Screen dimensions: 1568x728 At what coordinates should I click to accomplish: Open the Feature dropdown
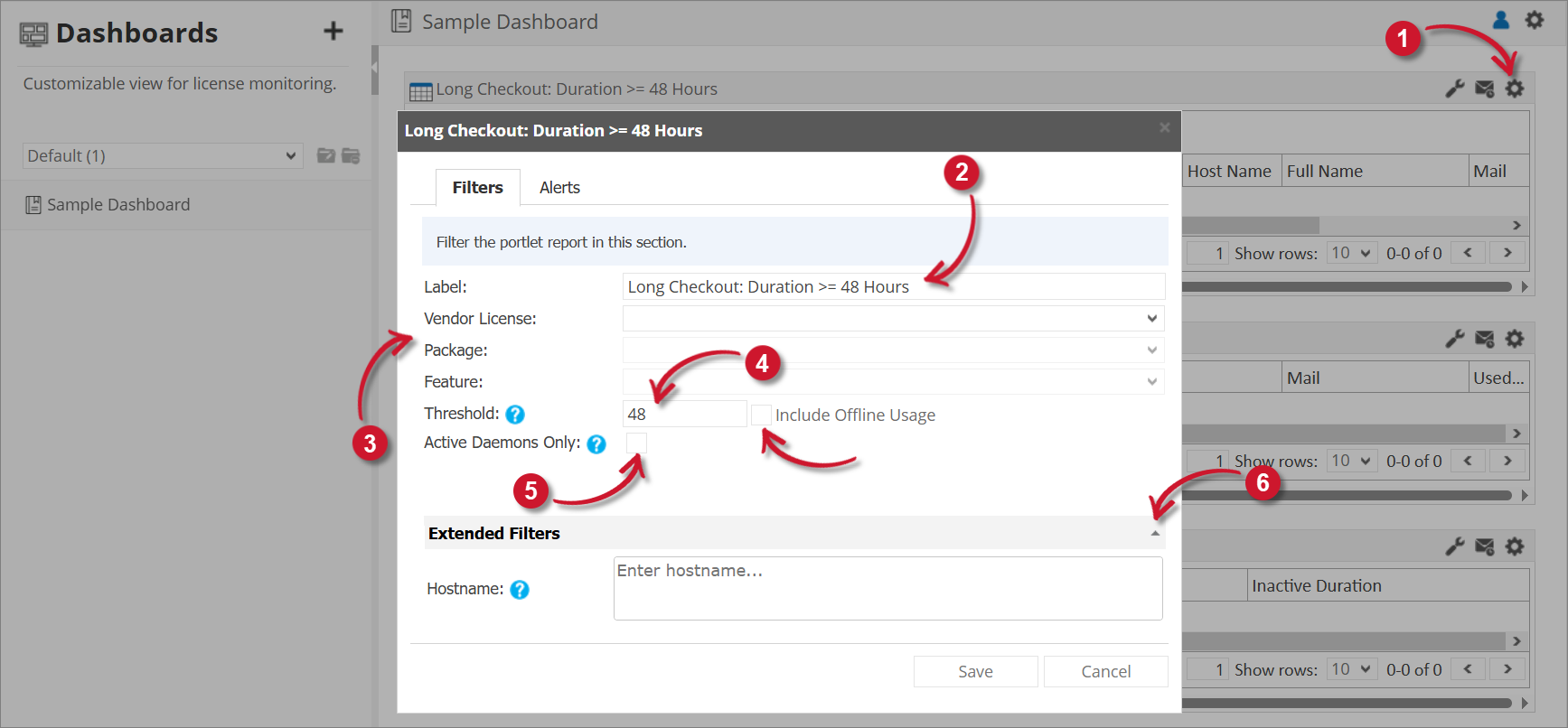(894, 381)
